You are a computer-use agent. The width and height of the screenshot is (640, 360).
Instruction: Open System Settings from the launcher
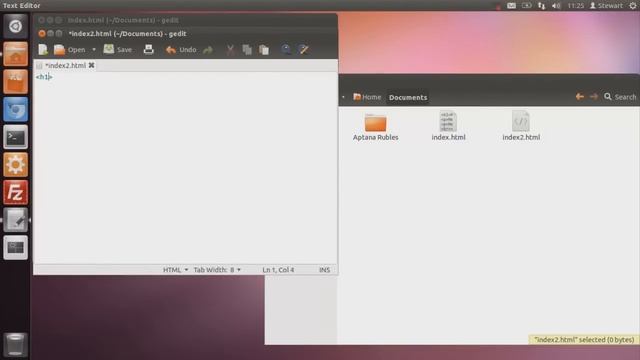coord(16,165)
